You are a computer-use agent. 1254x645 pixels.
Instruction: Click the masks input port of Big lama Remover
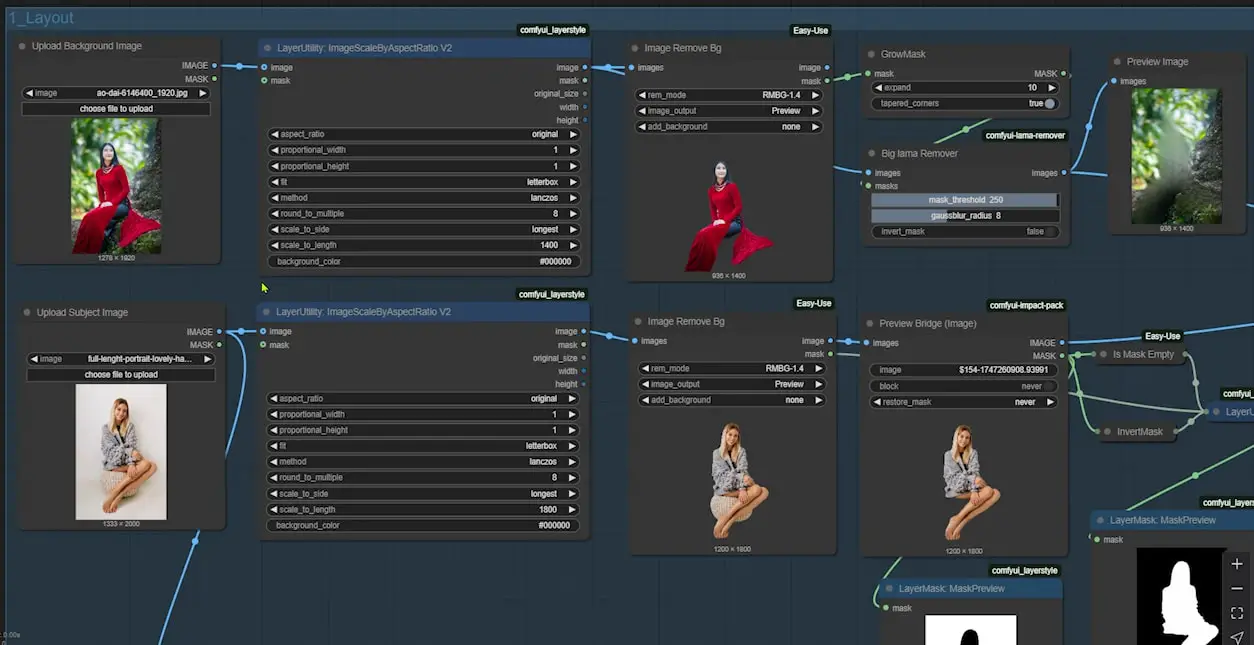(x=868, y=186)
